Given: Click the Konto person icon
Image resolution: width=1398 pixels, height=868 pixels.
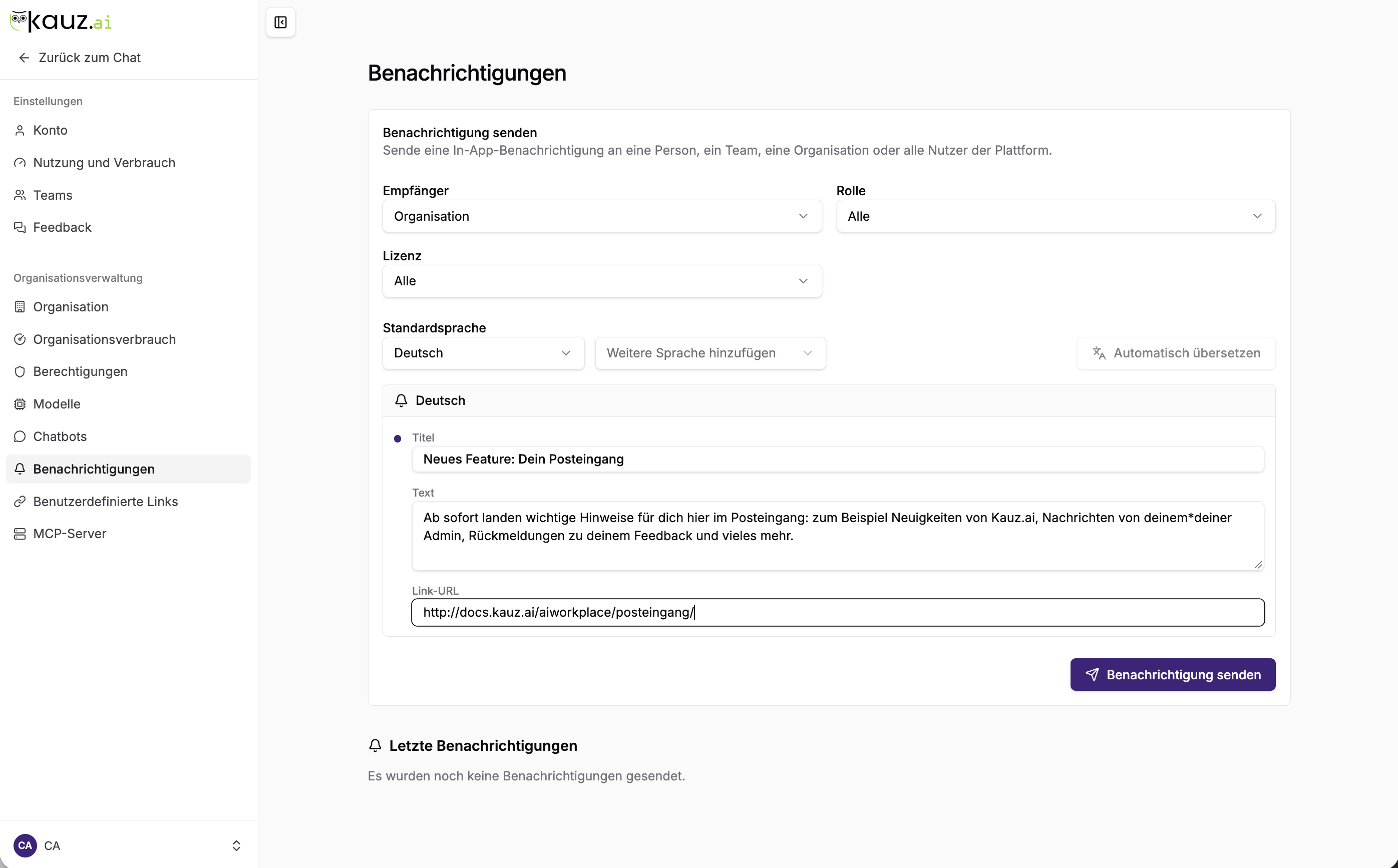Looking at the screenshot, I should (x=20, y=131).
